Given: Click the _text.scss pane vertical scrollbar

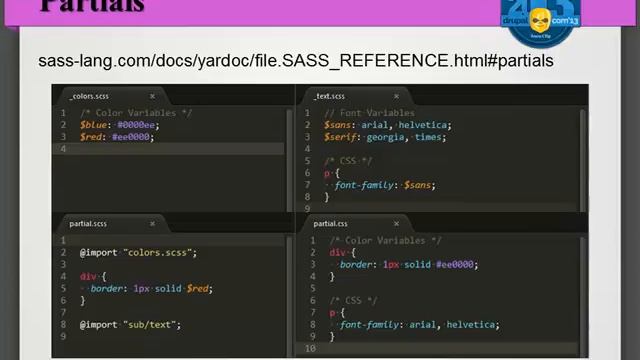Looking at the screenshot, I should click(x=583, y=160).
